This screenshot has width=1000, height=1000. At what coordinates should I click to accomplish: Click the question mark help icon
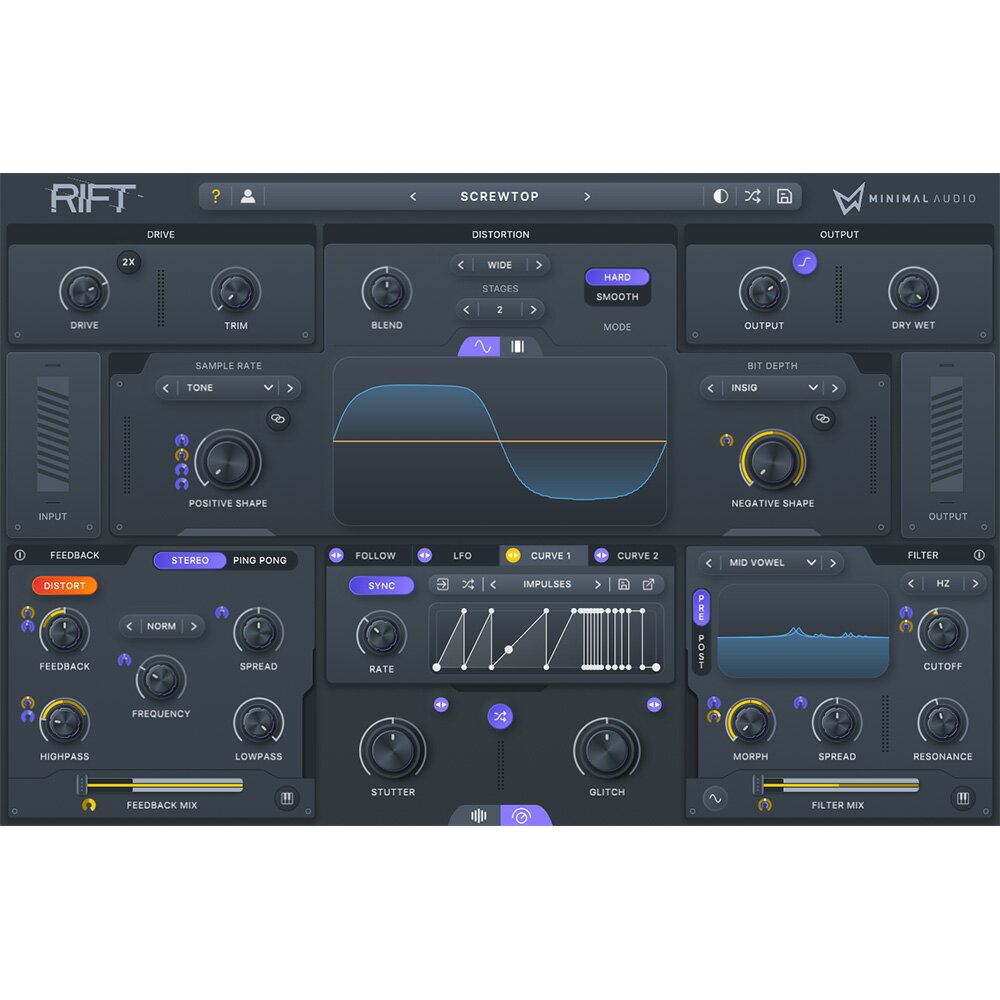[215, 196]
